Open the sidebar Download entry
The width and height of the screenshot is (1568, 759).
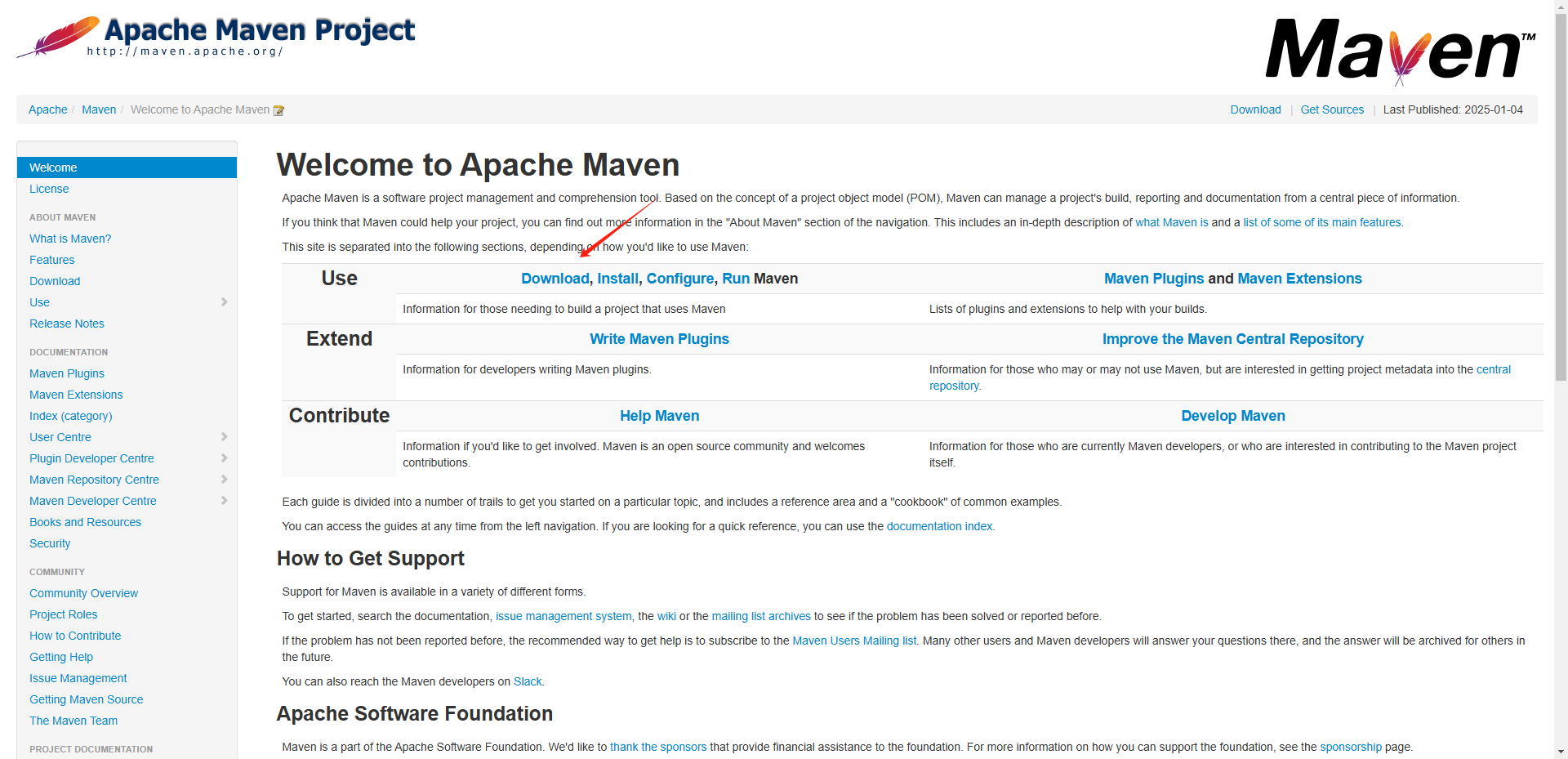pos(55,281)
